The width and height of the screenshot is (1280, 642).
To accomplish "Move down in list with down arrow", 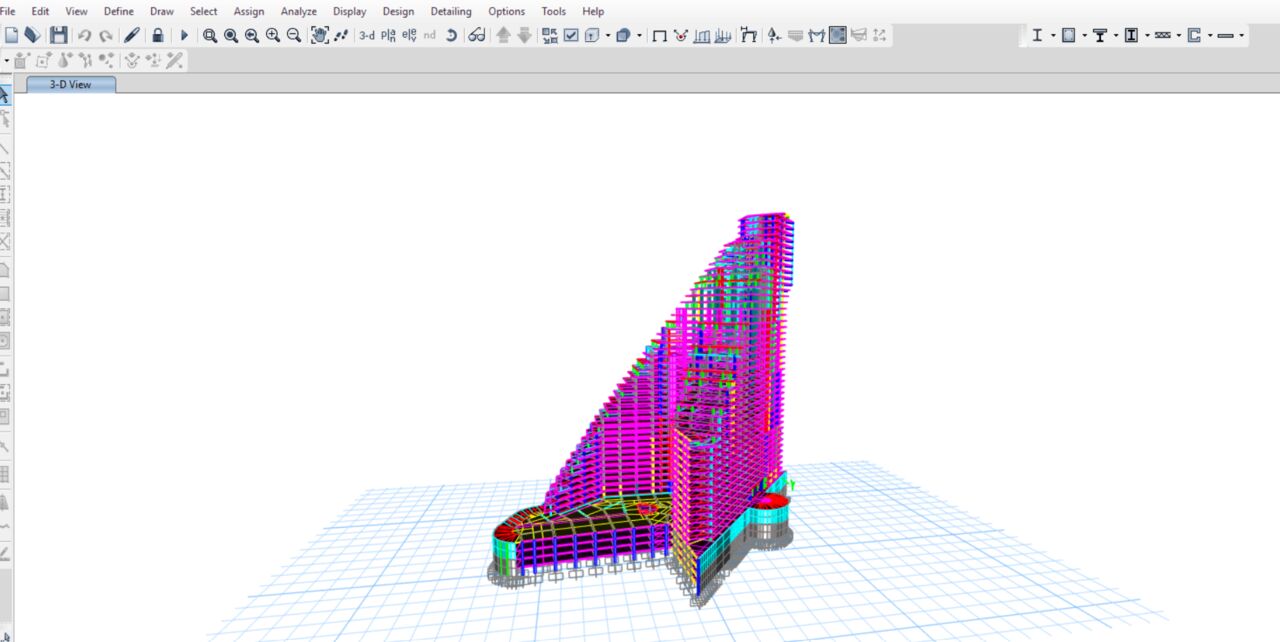I will pos(524,35).
